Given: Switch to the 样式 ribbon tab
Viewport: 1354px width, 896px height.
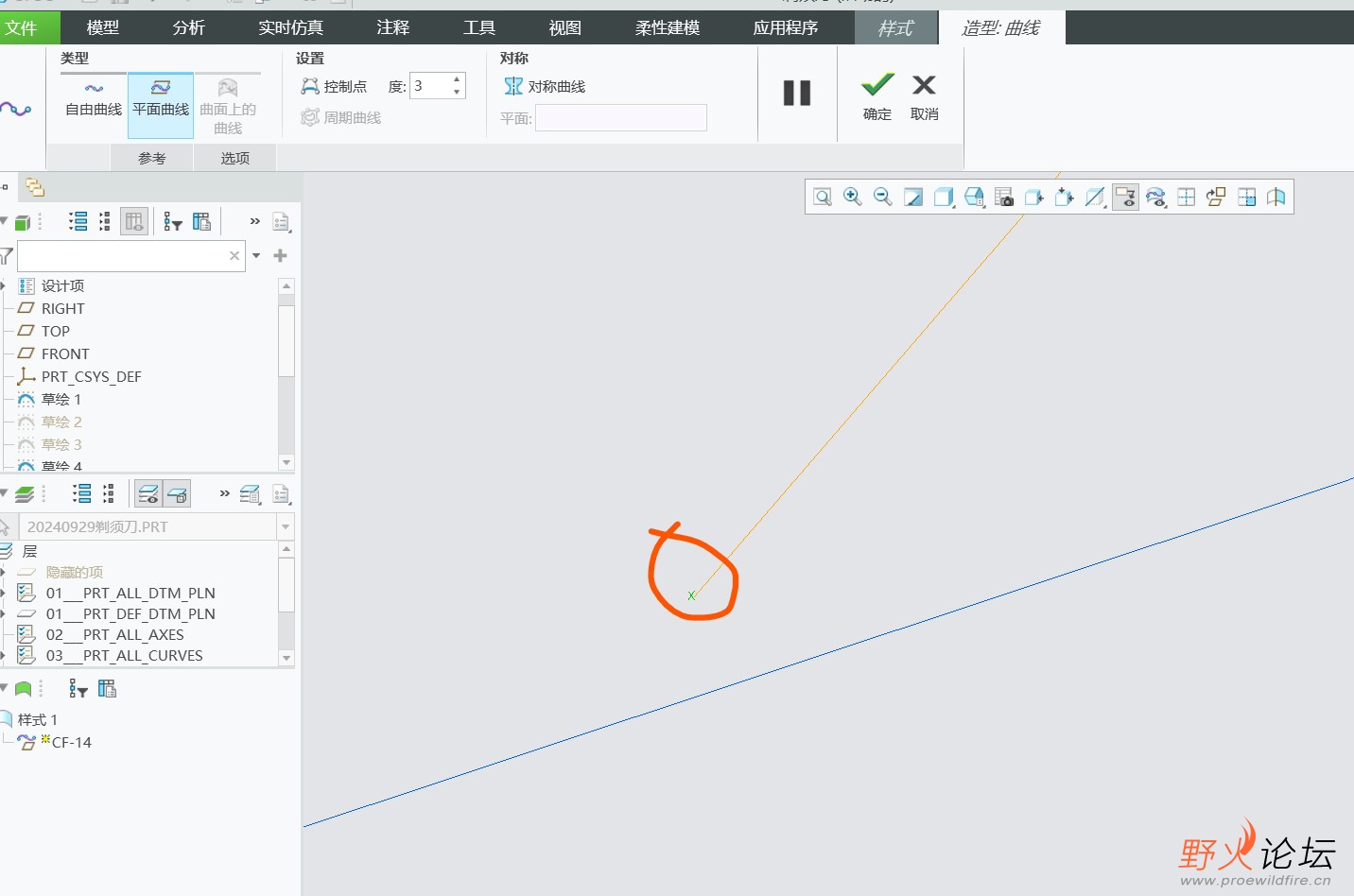Looking at the screenshot, I should tap(895, 27).
